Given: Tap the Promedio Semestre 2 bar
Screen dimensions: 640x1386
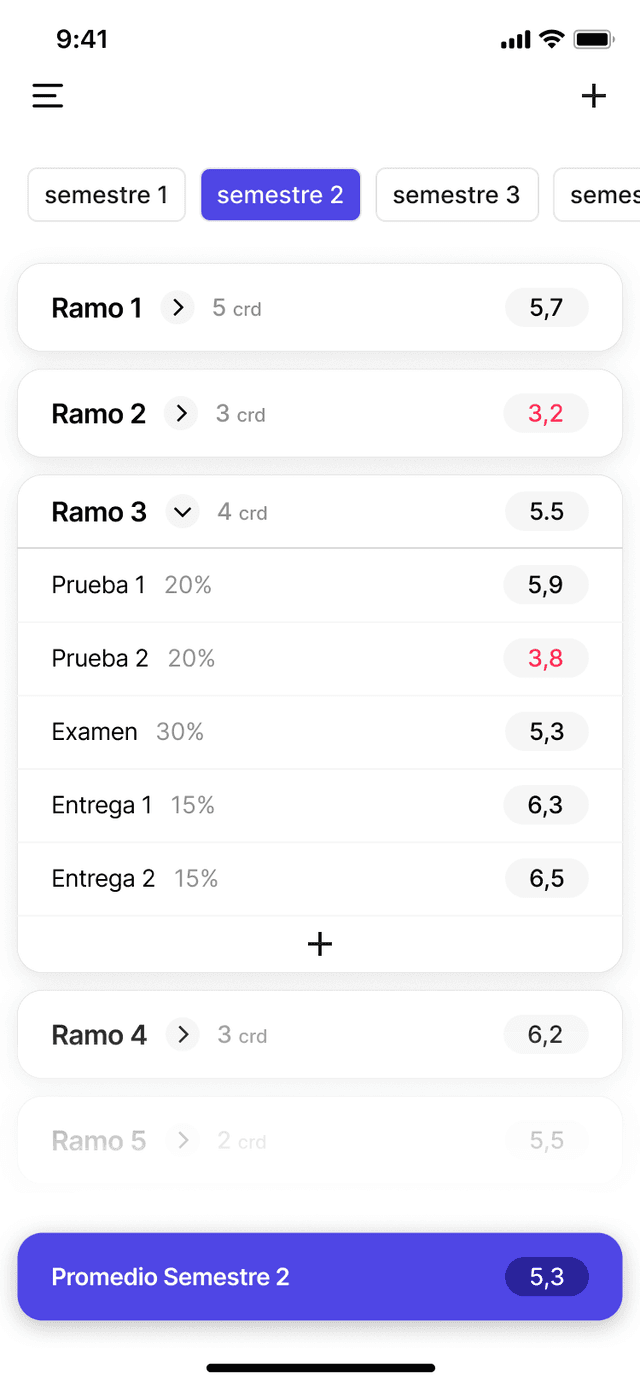Looking at the screenshot, I should (319, 1276).
